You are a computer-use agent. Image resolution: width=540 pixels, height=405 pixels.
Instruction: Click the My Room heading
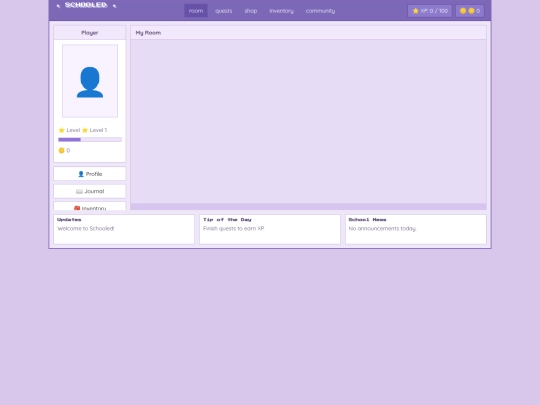point(148,33)
